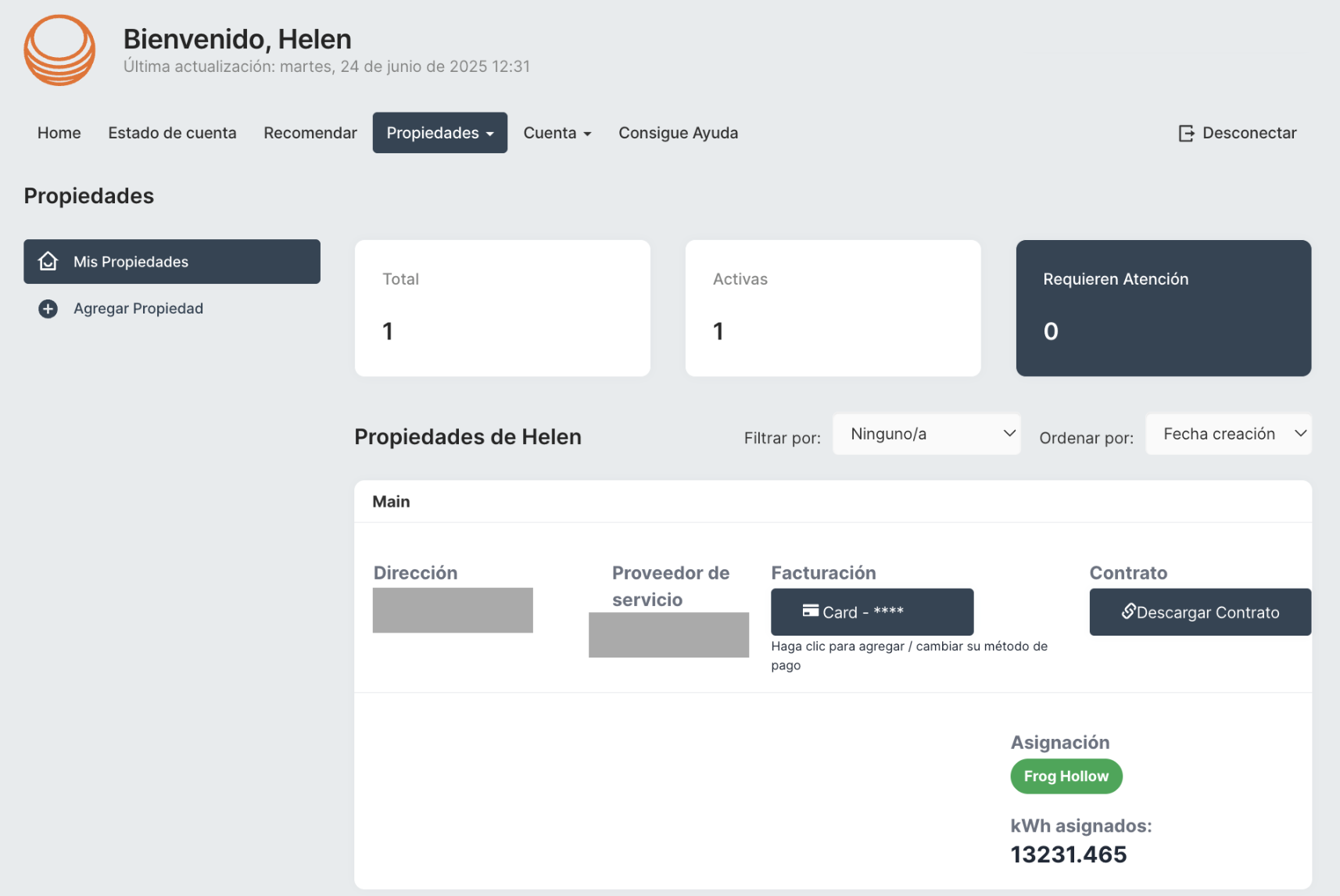The width and height of the screenshot is (1340, 896).
Task: Click the Propiedades page title
Action: click(x=89, y=196)
